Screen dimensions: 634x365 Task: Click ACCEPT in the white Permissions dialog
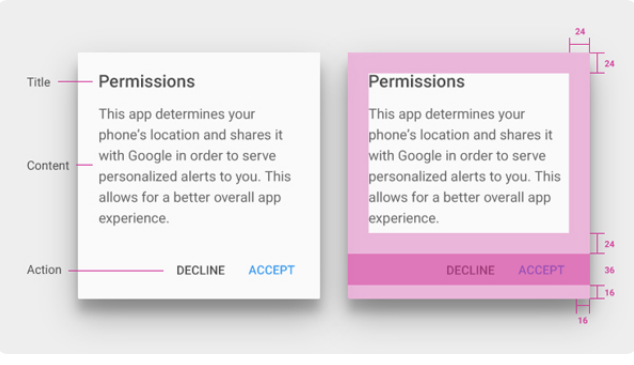point(272,270)
